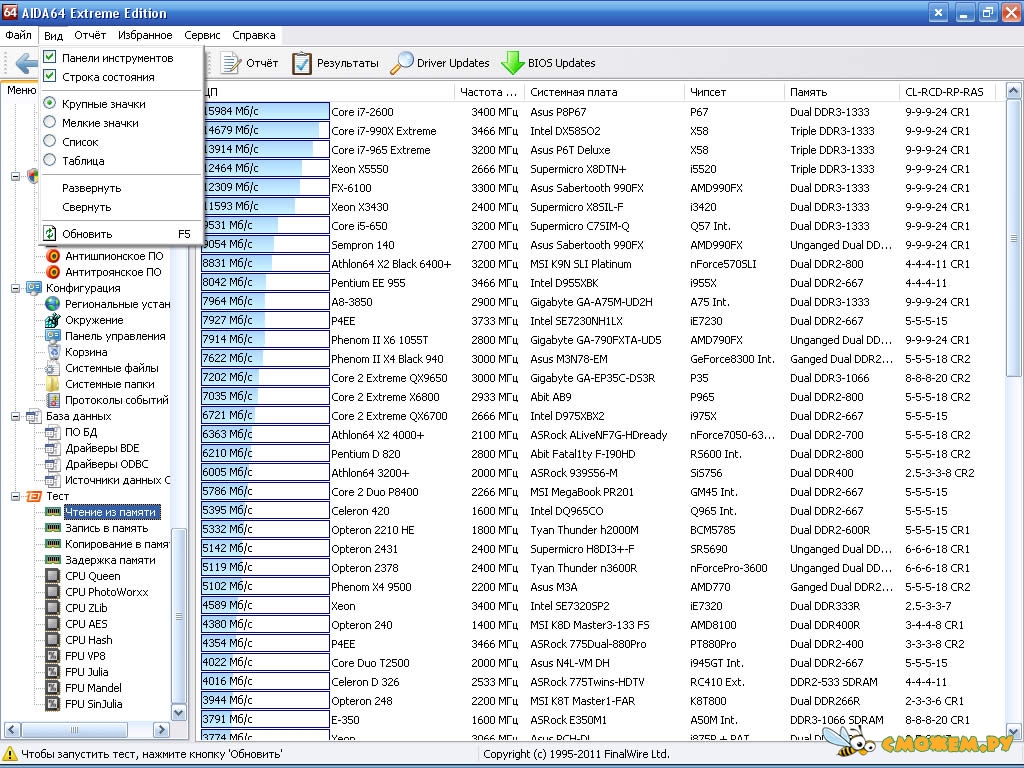Click the Чипсет column header
1024x768 pixels.
pos(734,92)
